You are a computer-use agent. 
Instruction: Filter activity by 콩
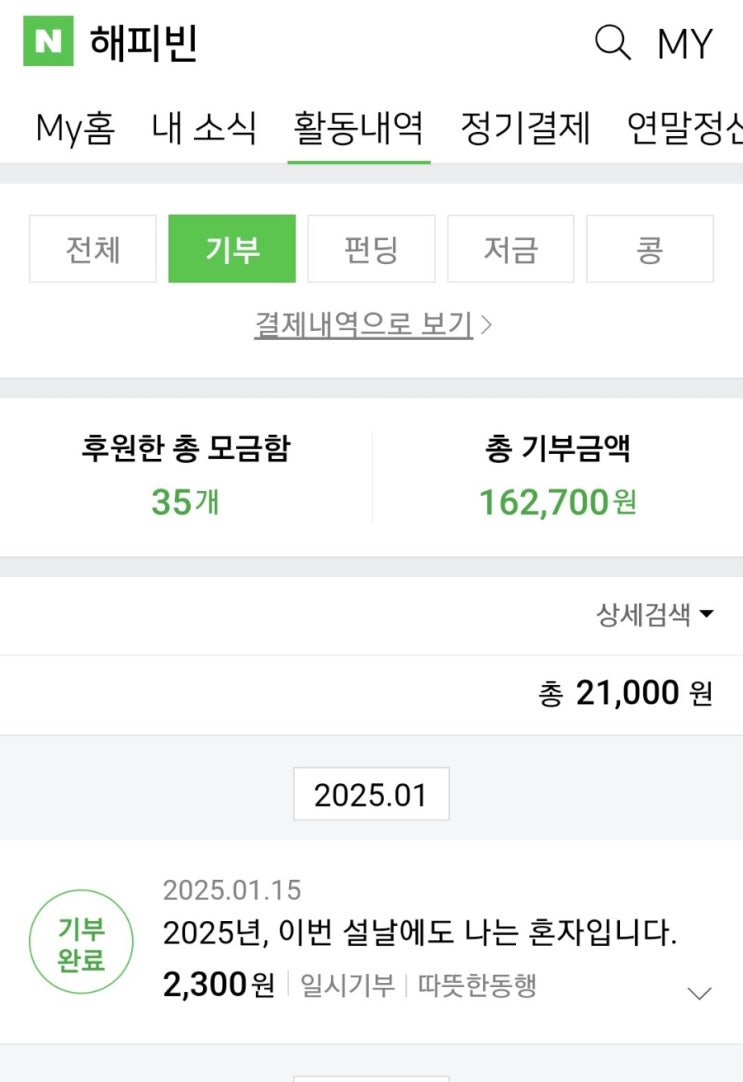649,249
